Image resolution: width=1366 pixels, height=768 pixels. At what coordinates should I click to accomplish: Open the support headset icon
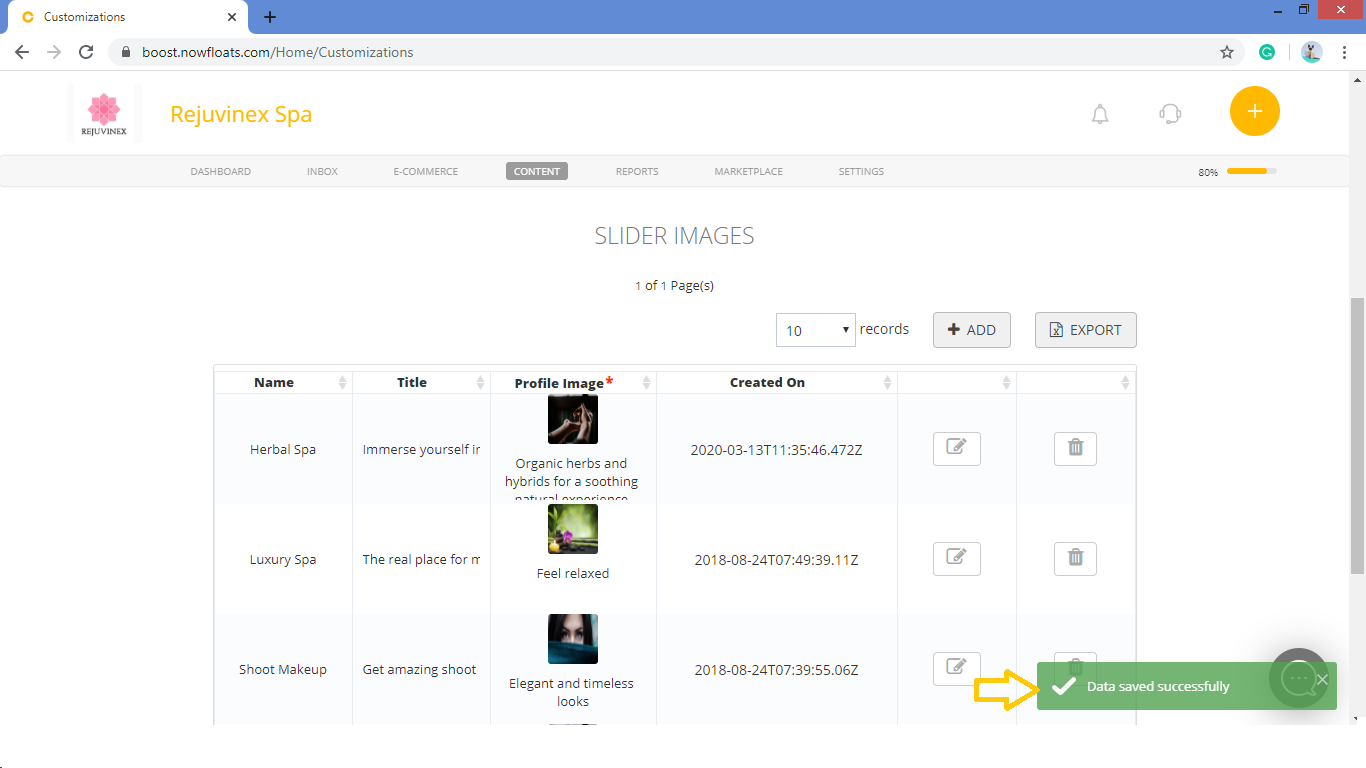click(1170, 114)
